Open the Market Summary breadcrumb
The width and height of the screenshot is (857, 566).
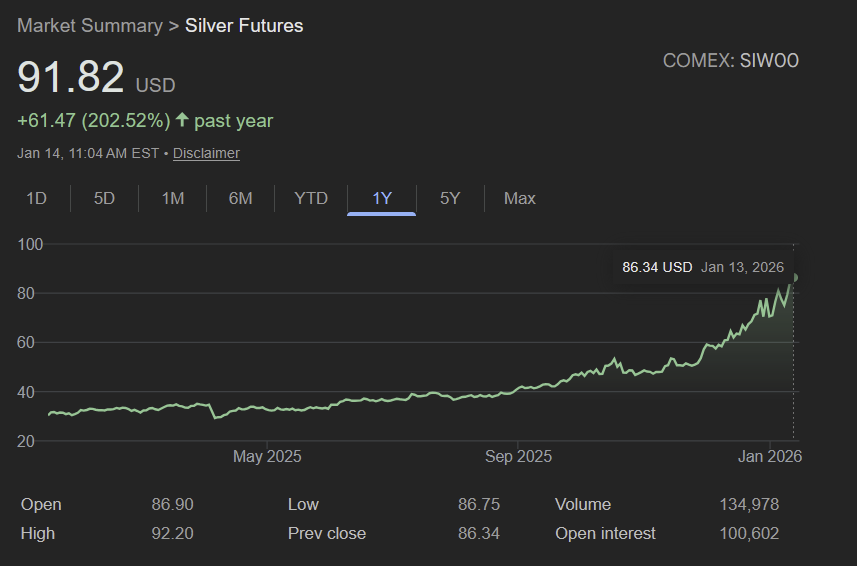tap(89, 26)
